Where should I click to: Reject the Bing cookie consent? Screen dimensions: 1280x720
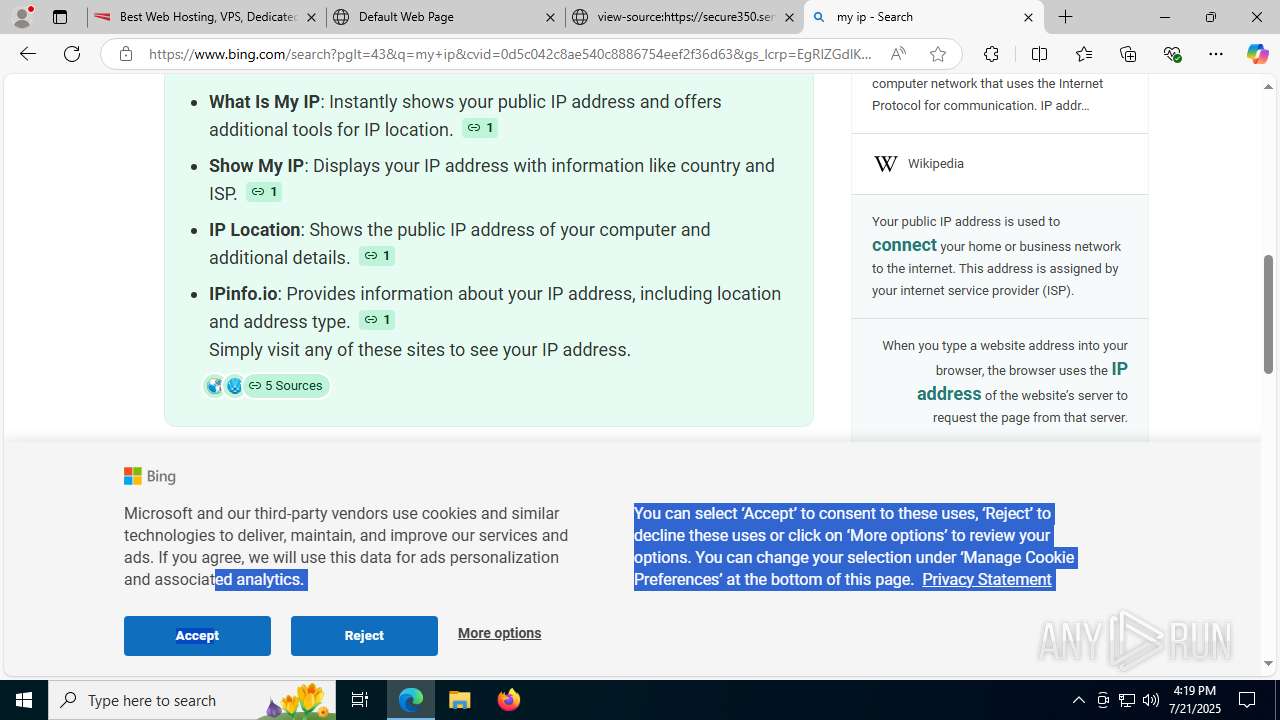[x=364, y=636]
